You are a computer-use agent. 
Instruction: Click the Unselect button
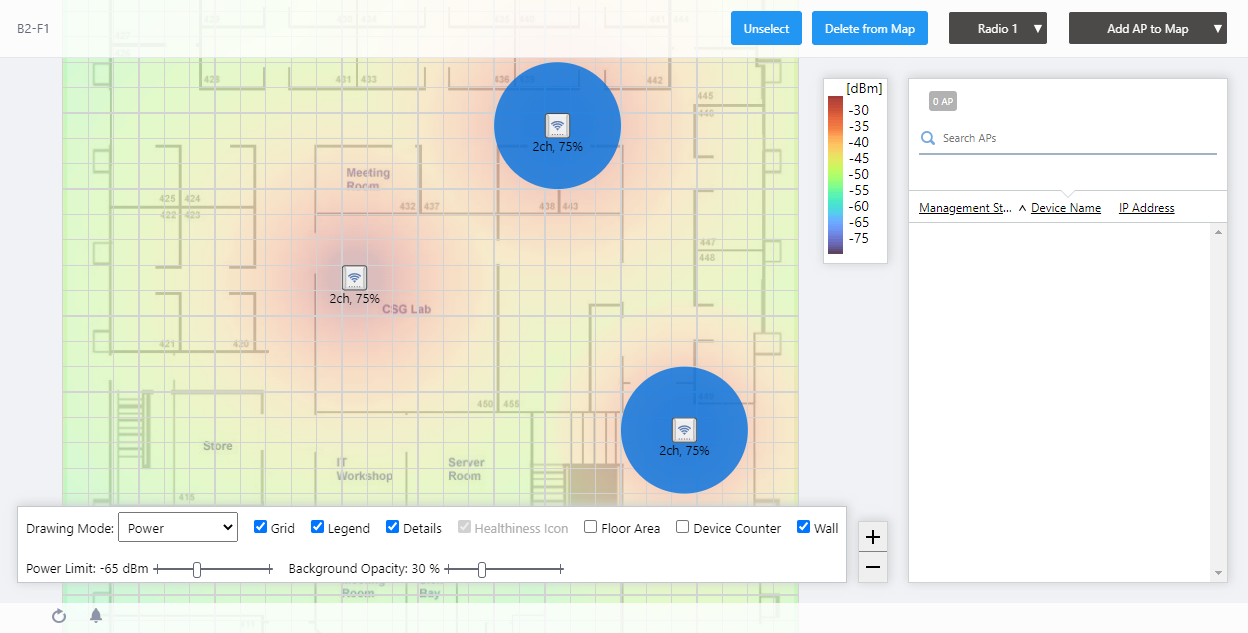pos(766,29)
